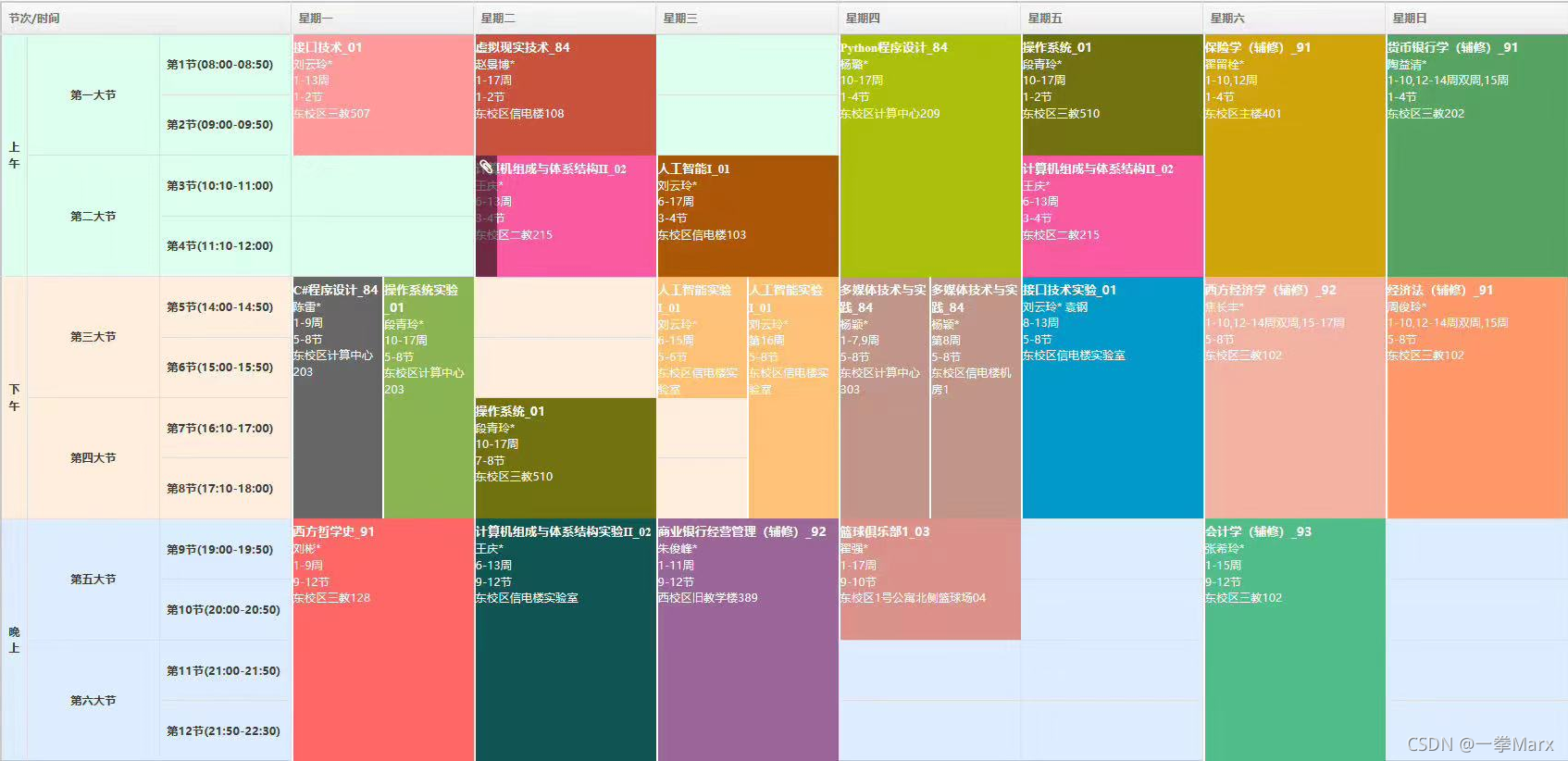Viewport: 1568px width, 761px height.
Task: Select the 星期四 column header
Action: click(929, 19)
